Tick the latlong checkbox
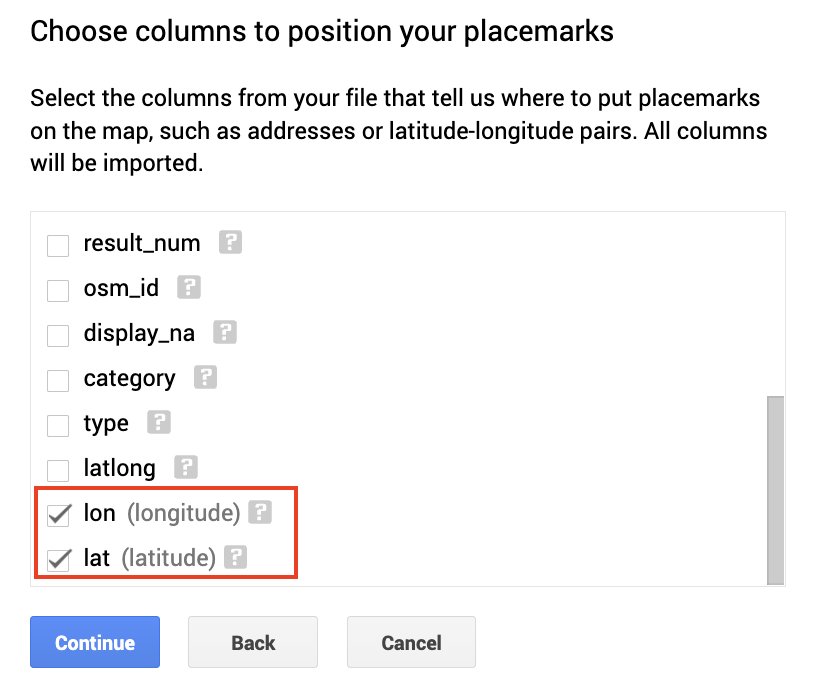 [58, 470]
